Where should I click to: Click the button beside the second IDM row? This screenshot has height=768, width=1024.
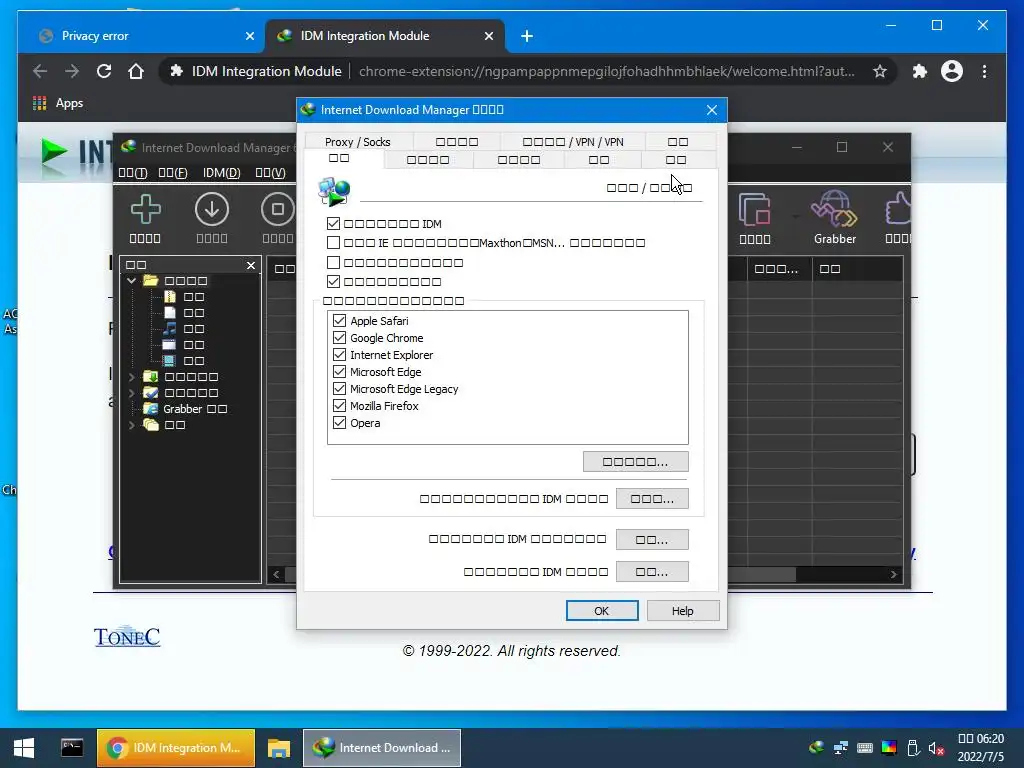652,539
